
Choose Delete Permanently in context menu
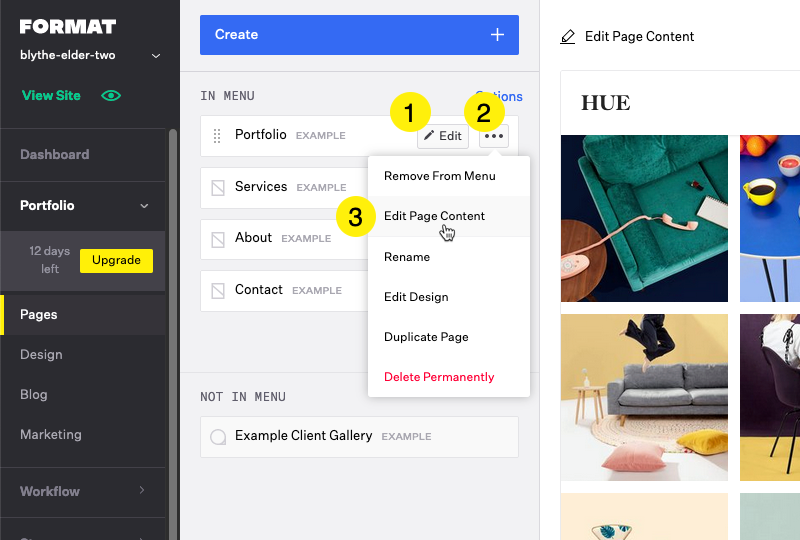tap(438, 377)
